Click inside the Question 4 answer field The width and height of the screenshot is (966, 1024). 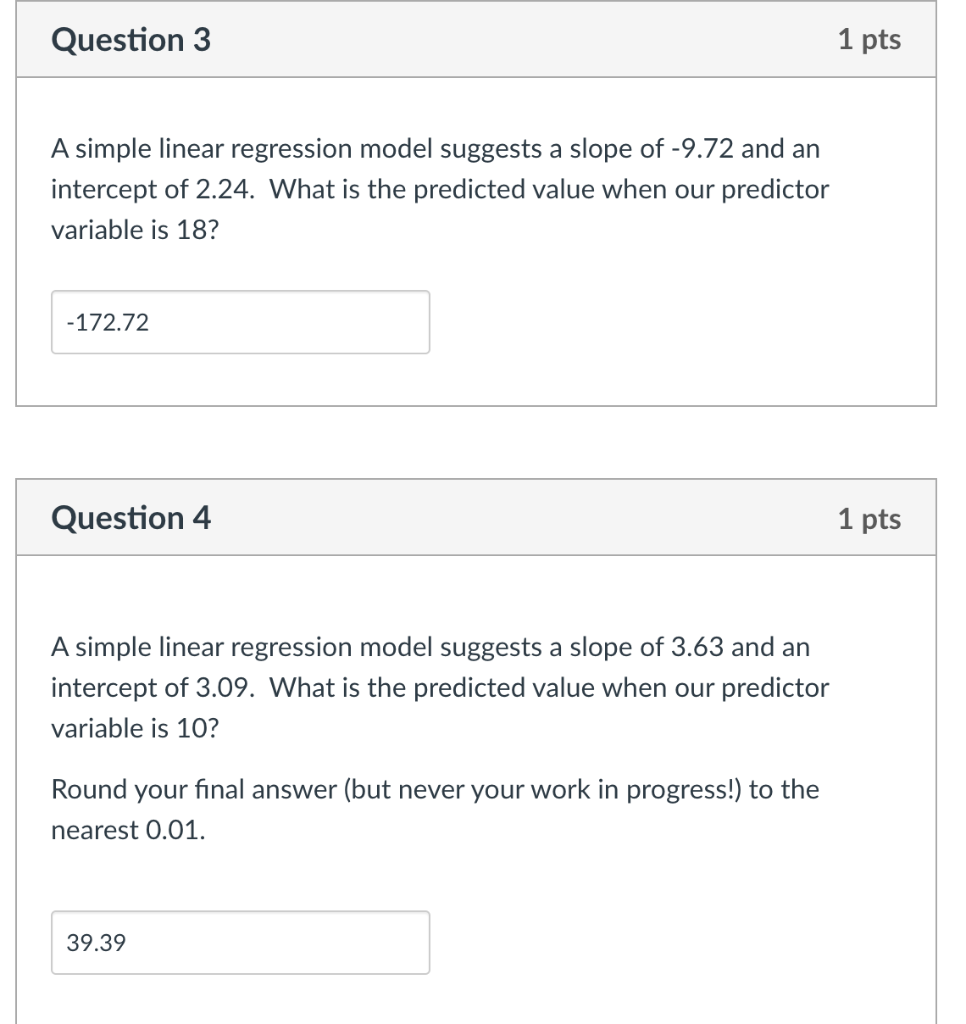pos(240,941)
